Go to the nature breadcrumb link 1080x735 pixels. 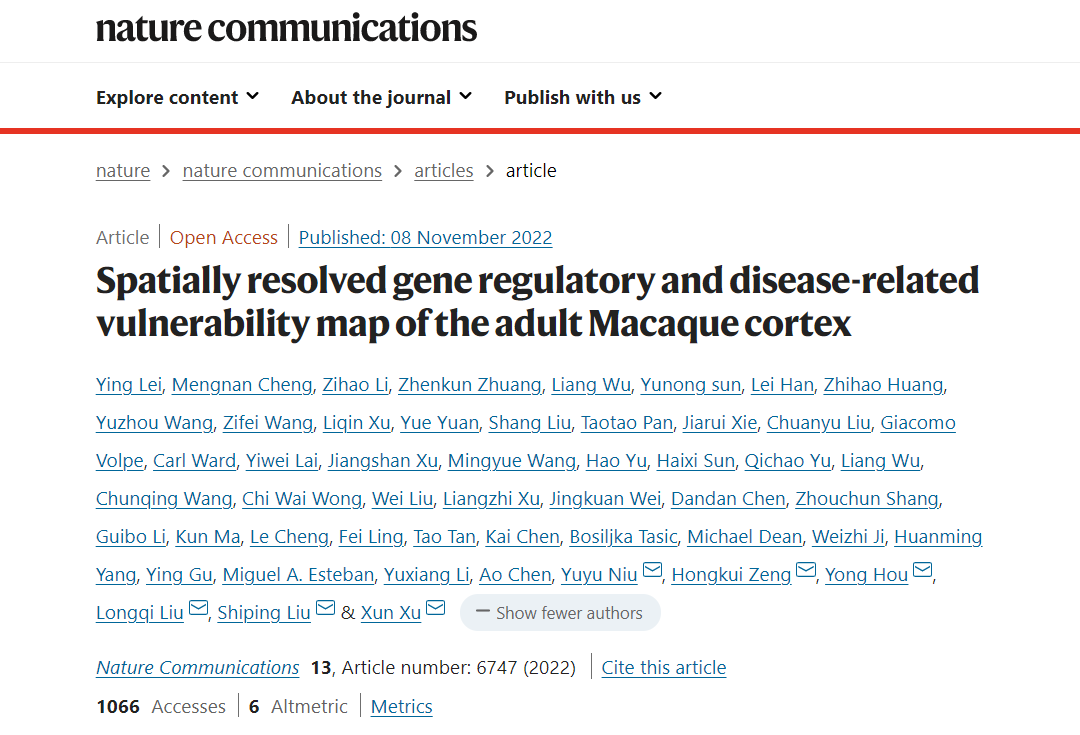[x=123, y=171]
